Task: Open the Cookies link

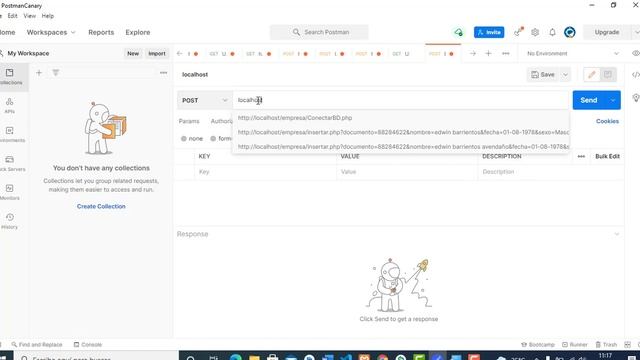Action: click(607, 121)
